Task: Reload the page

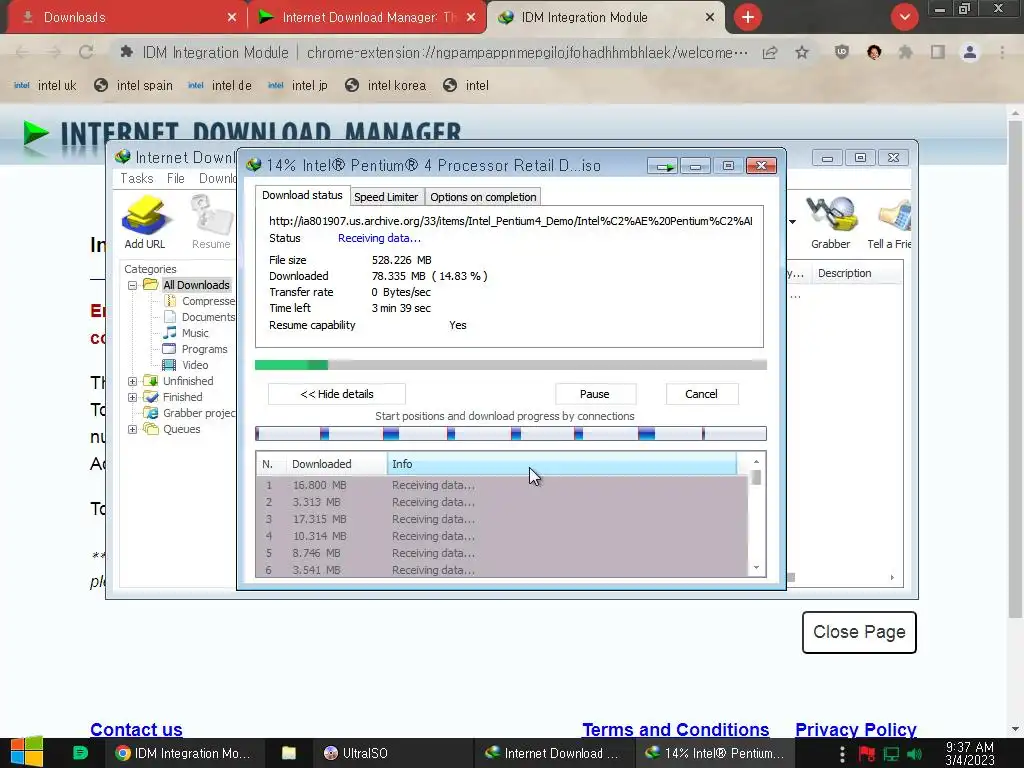Action: pyautogui.click(x=86, y=52)
